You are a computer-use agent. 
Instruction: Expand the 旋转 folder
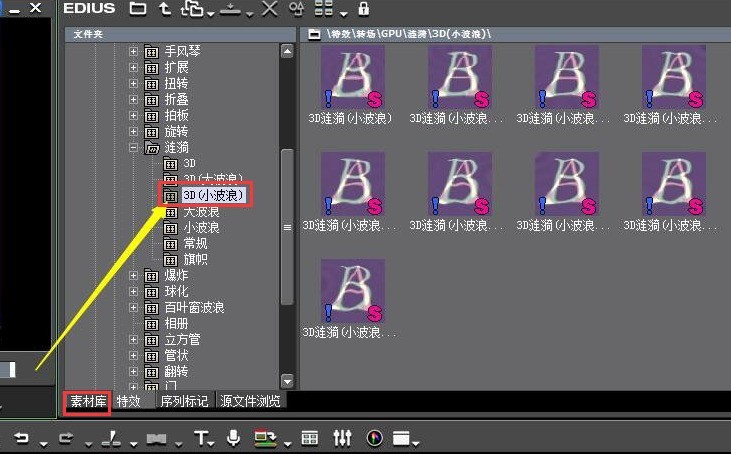pyautogui.click(x=133, y=131)
